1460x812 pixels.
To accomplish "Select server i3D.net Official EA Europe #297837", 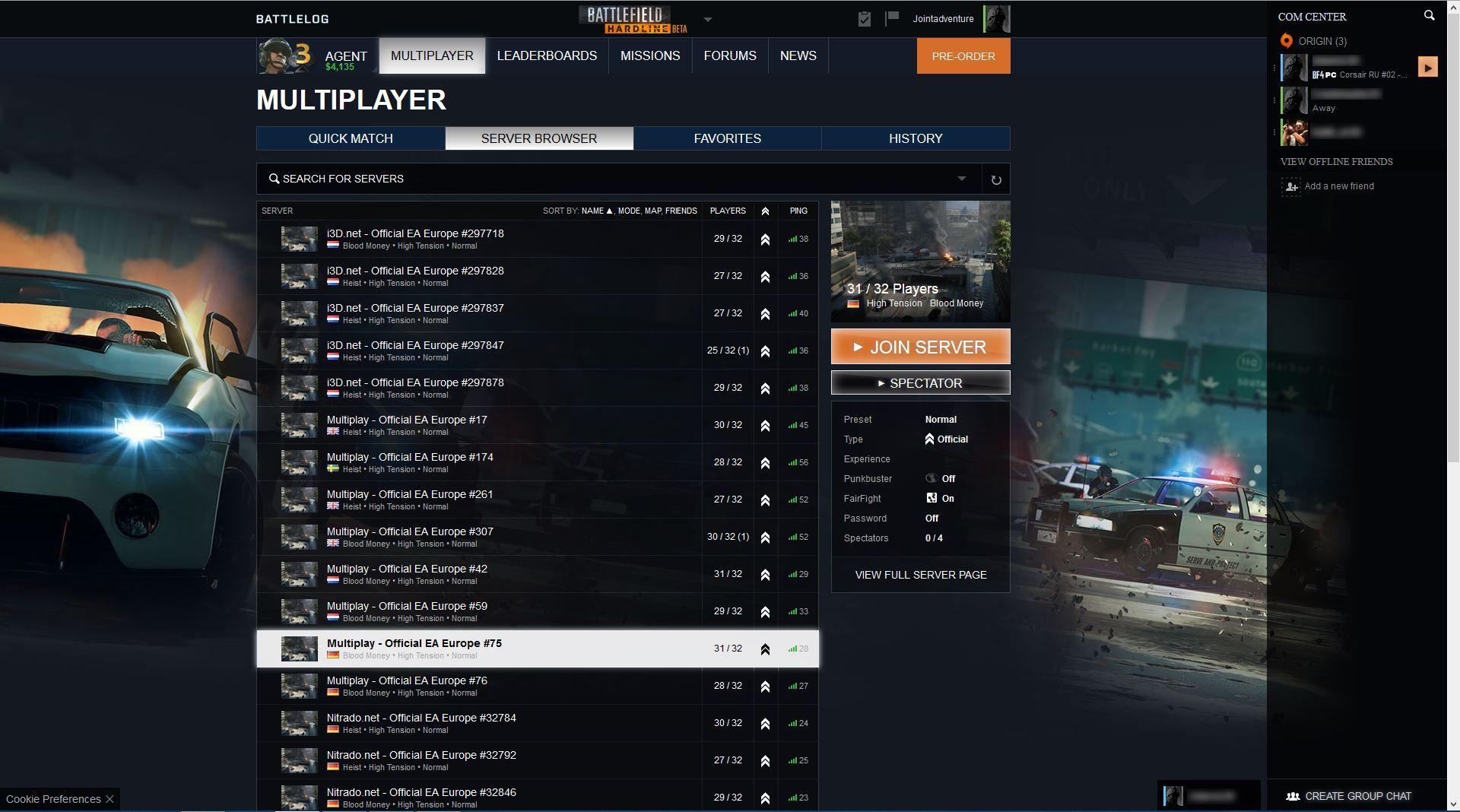I will (x=538, y=313).
